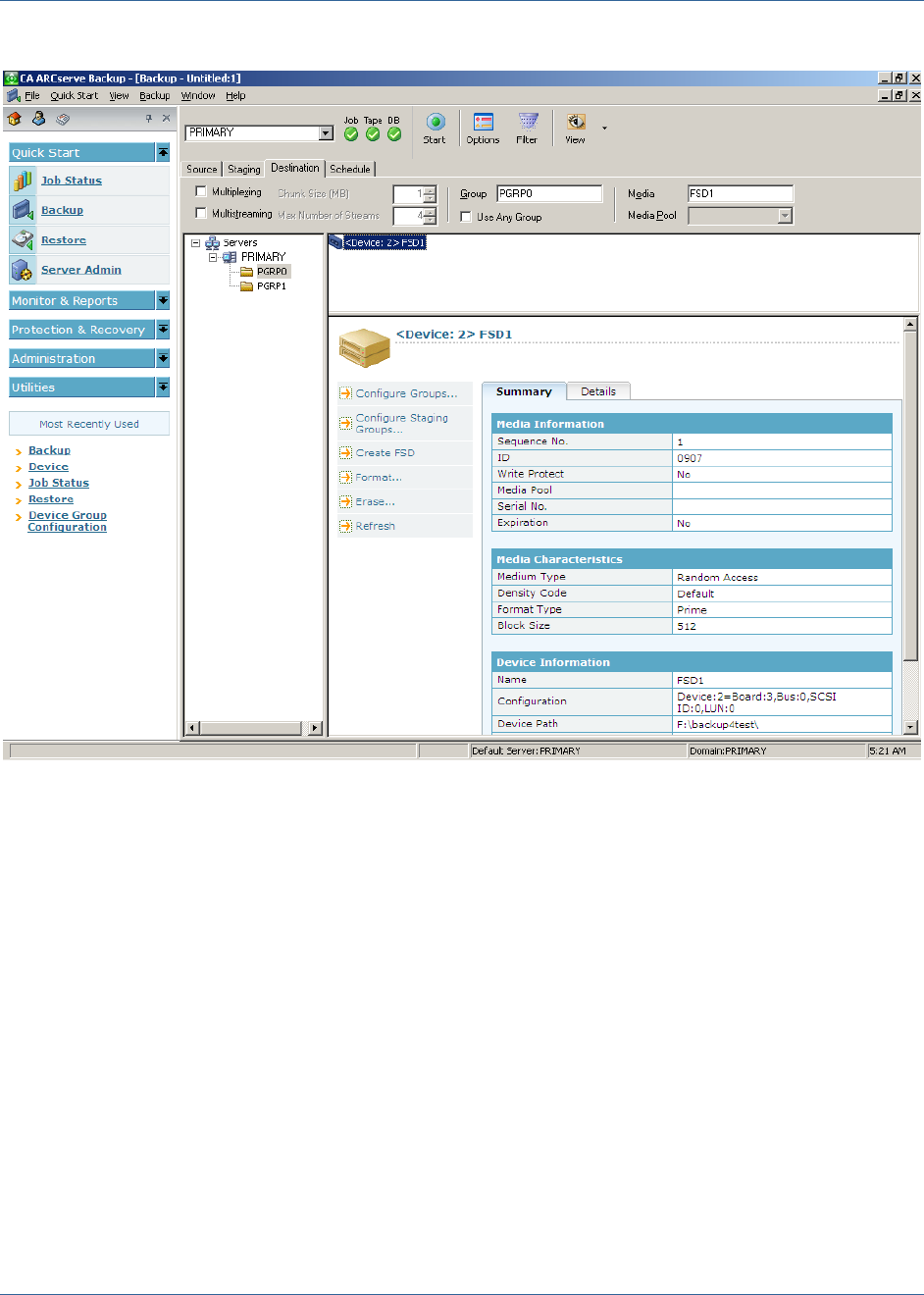This screenshot has width=924, height=1295.
Task: Click the Job Status bar-chart icon
Action: coord(22,181)
